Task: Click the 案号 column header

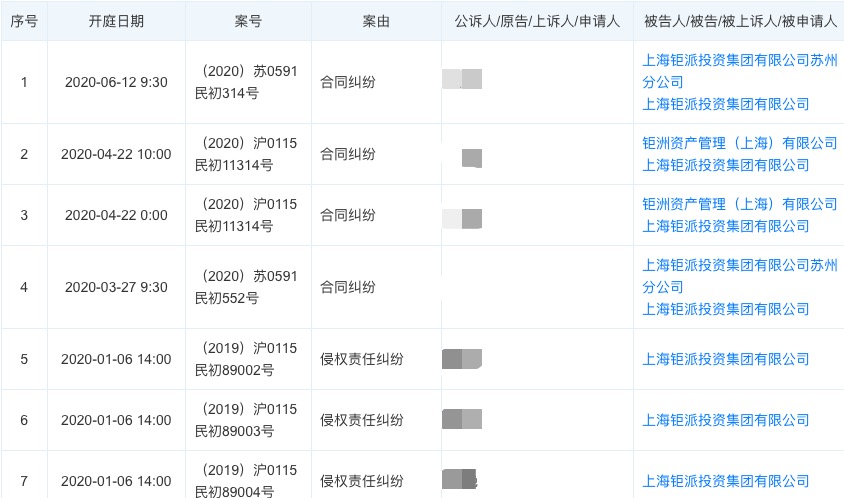Action: (248, 20)
